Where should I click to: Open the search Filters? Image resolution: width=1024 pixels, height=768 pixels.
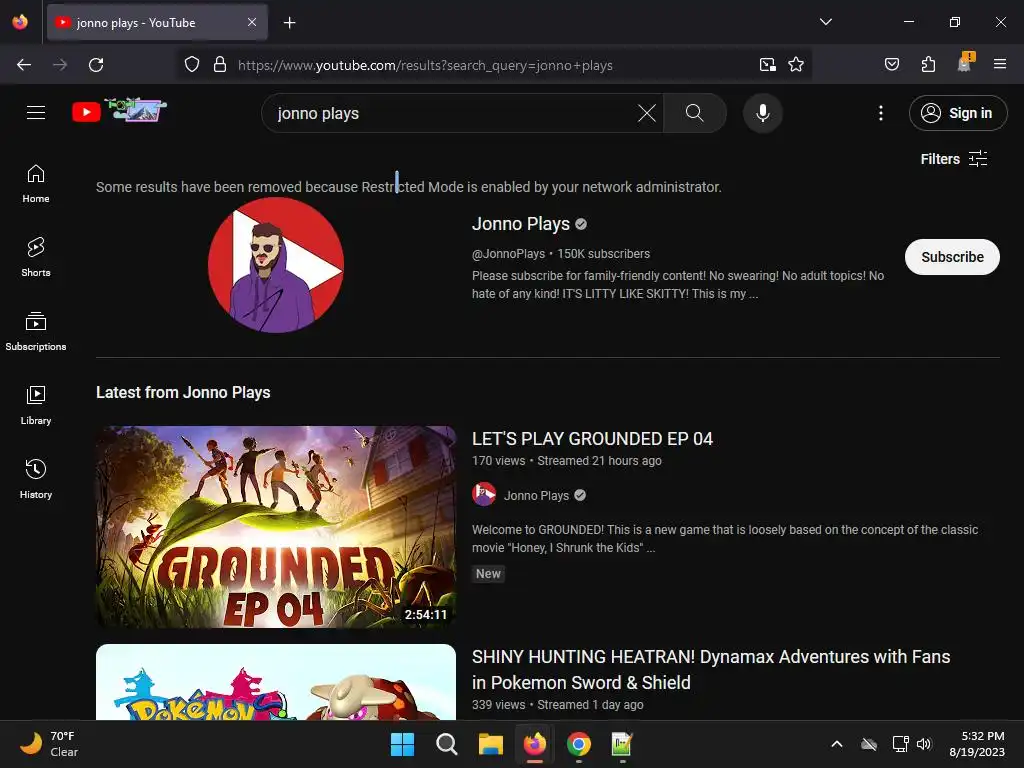(x=953, y=159)
